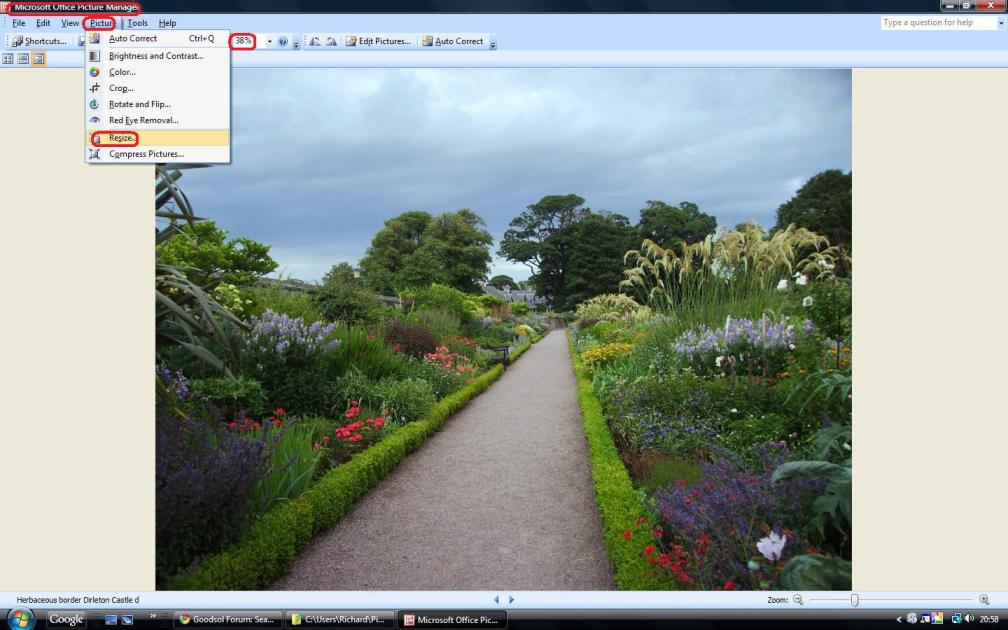
Task: Click the Rotate Left toolbar icon
Action: (314, 41)
